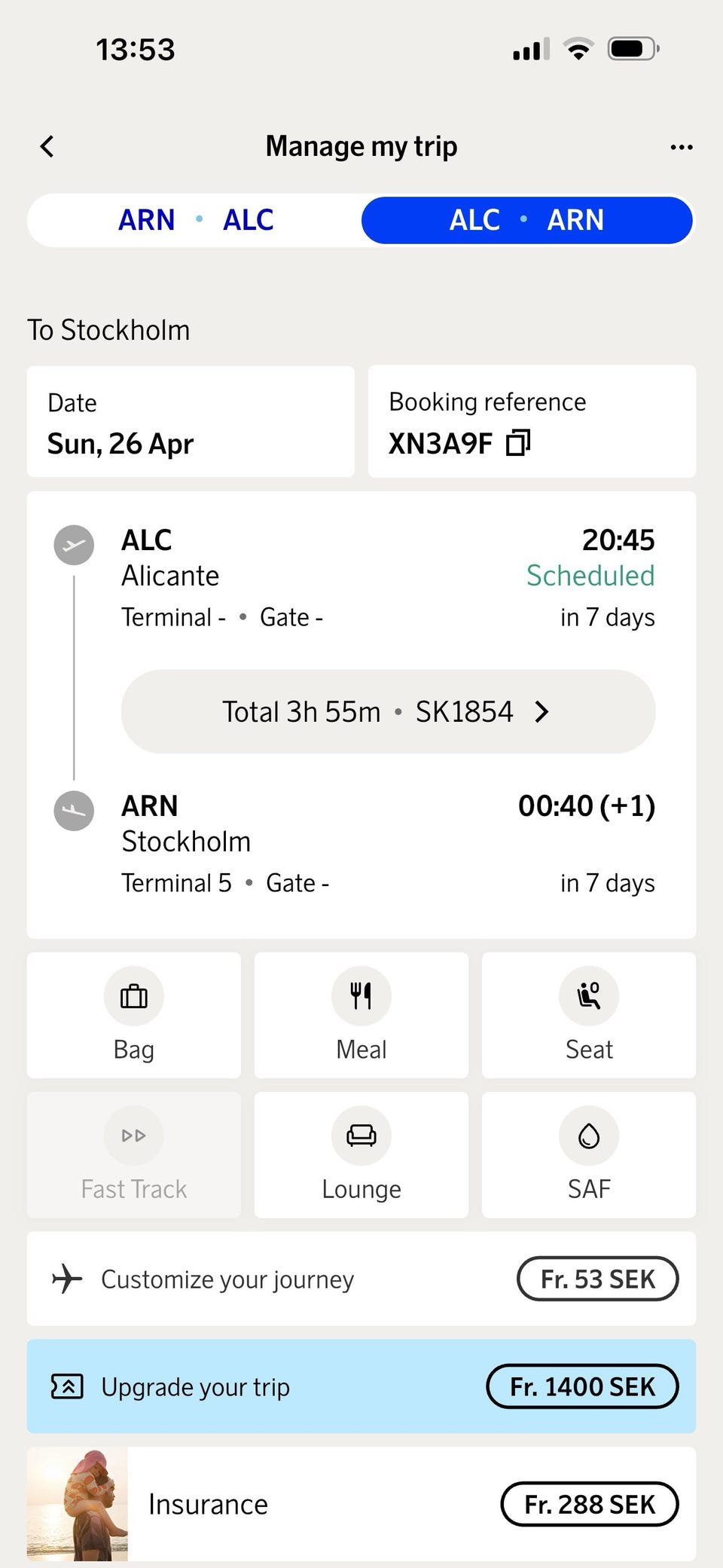Viewport: 723px width, 1568px height.
Task: Open the Bag add-on option
Action: [x=134, y=1014]
